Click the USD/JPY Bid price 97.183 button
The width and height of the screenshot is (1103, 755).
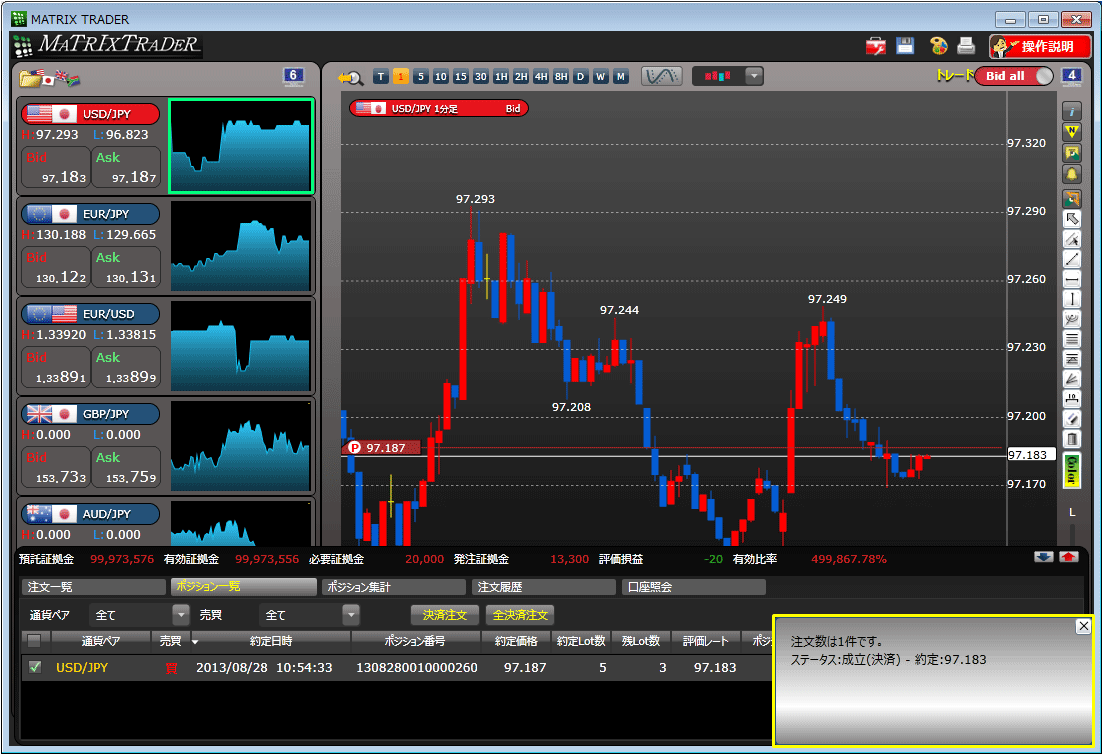click(x=56, y=167)
